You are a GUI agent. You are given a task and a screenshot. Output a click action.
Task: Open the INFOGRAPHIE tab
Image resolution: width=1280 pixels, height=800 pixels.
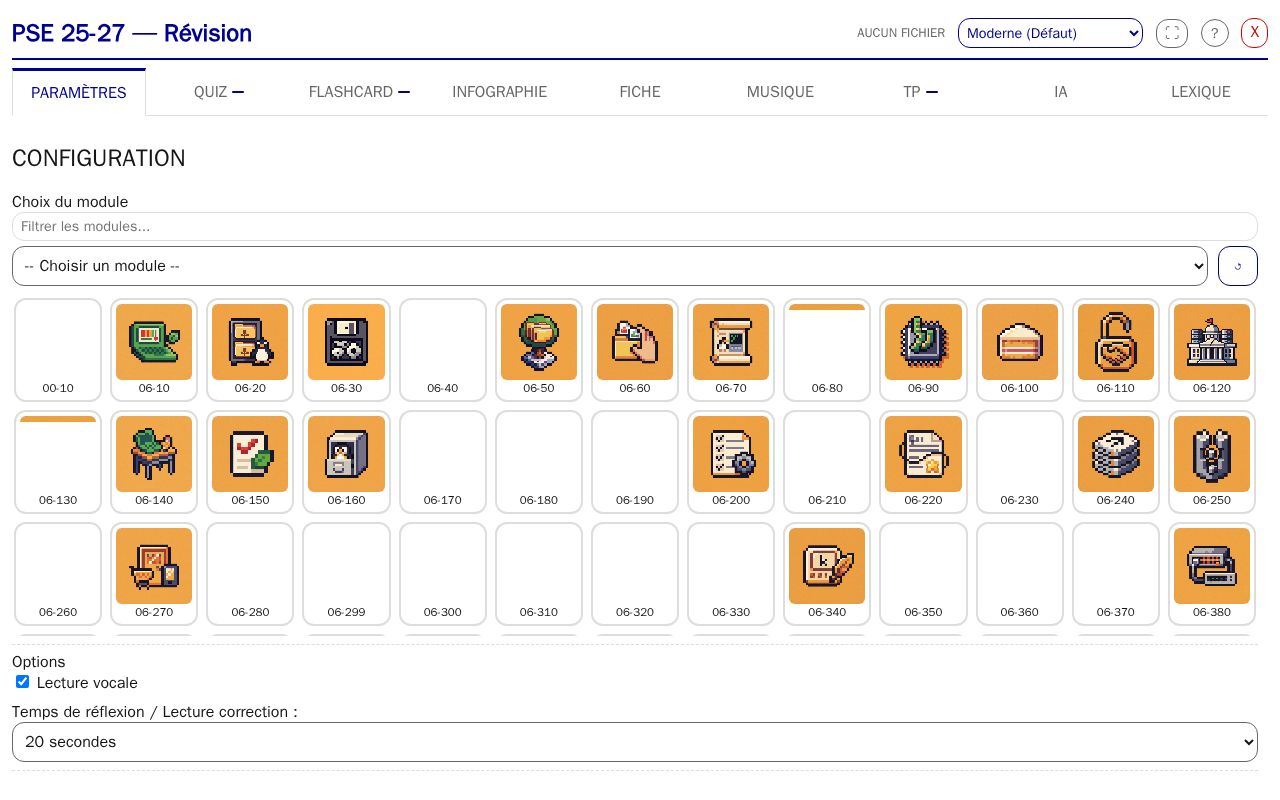(500, 92)
